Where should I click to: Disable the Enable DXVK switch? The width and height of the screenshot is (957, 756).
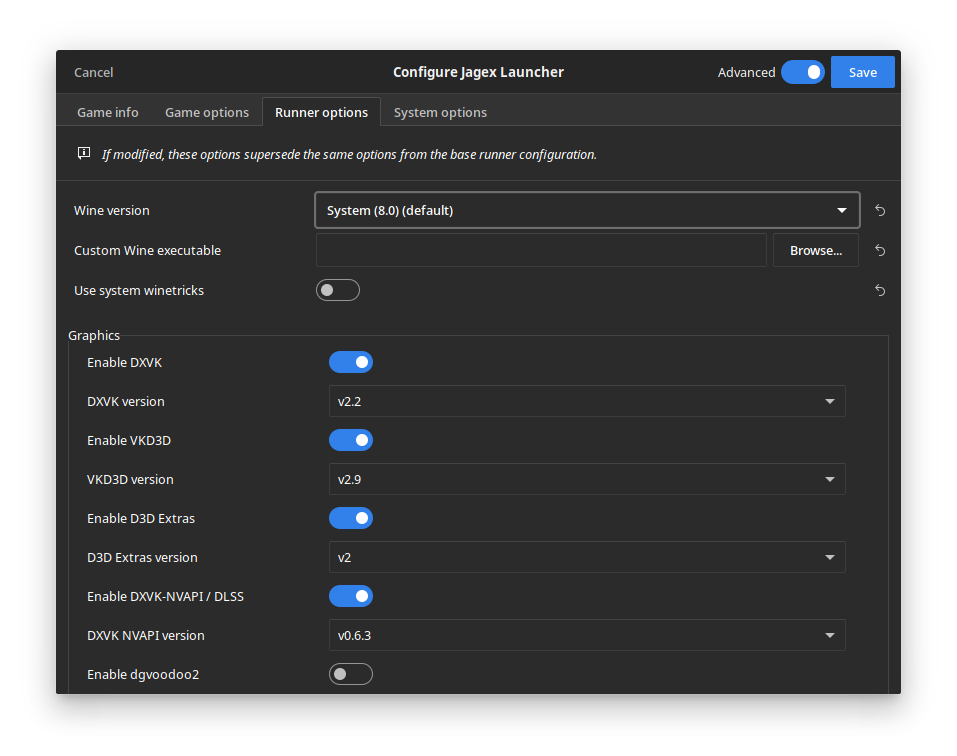click(x=351, y=362)
